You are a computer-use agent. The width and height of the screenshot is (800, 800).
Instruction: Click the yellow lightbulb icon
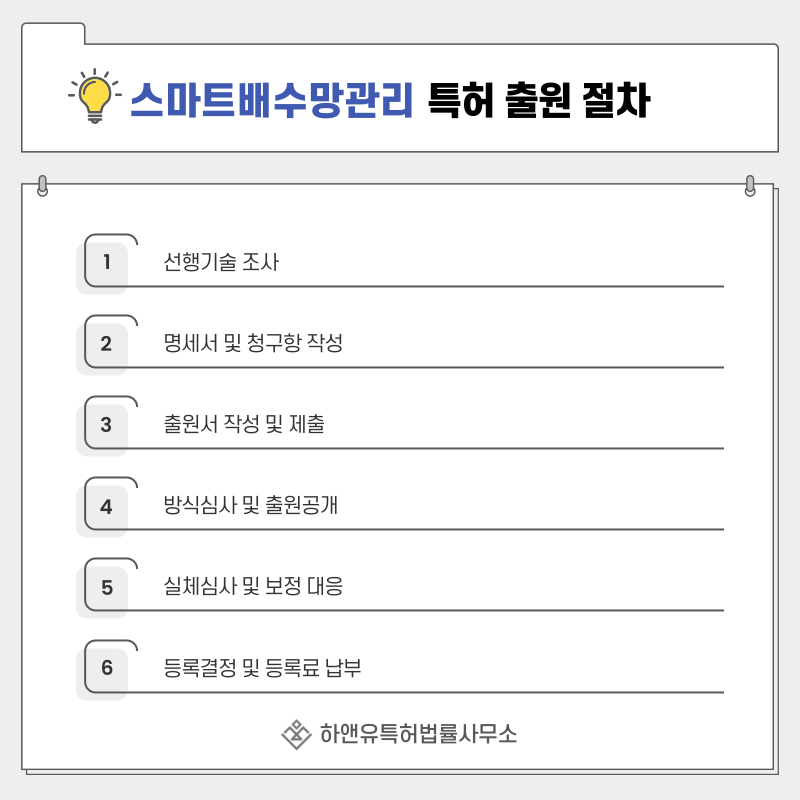(95, 96)
